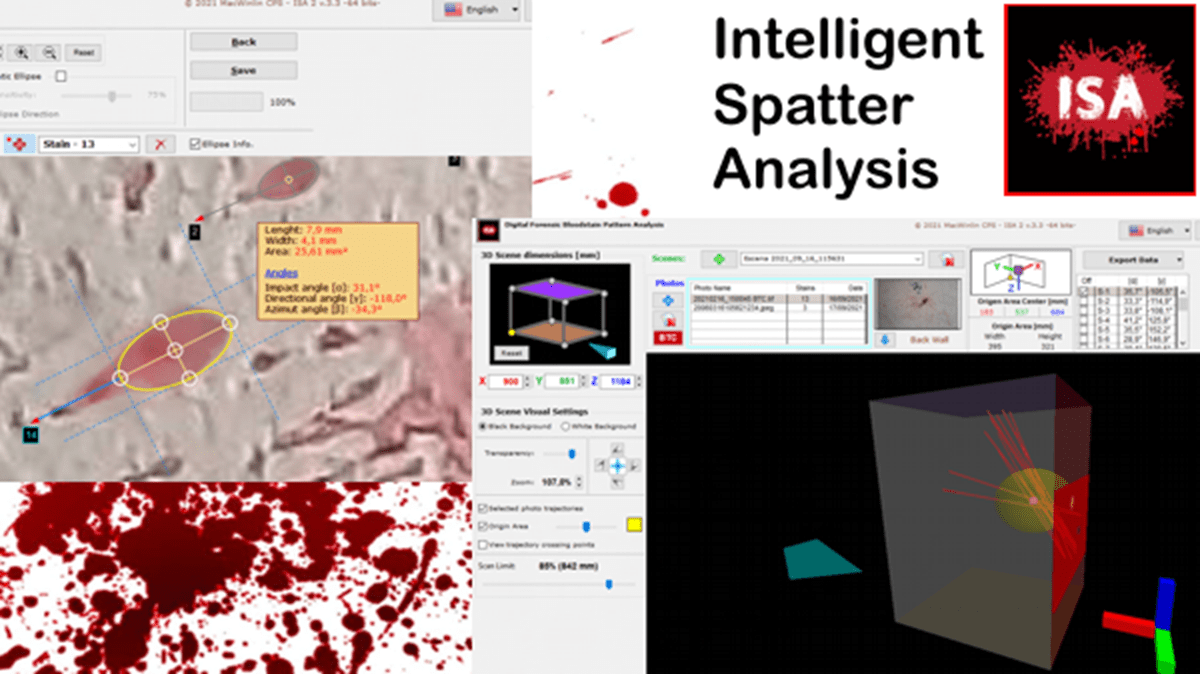Click the Save button
Screen dimensions: 1200x674
243,71
